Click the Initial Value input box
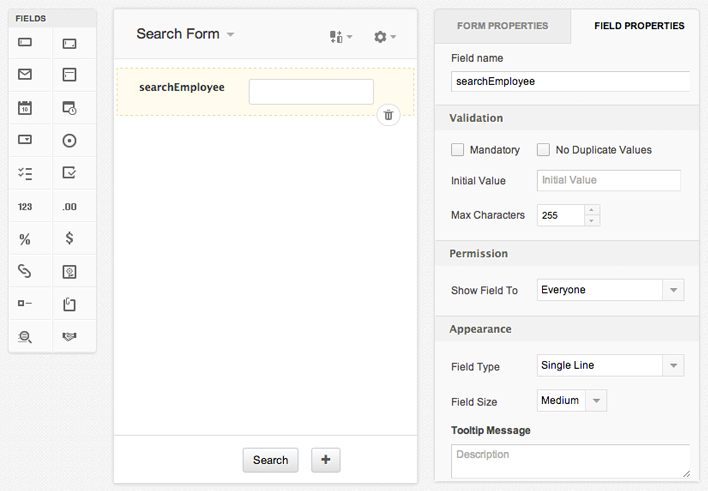Screen dimensions: 708x491 (608, 180)
